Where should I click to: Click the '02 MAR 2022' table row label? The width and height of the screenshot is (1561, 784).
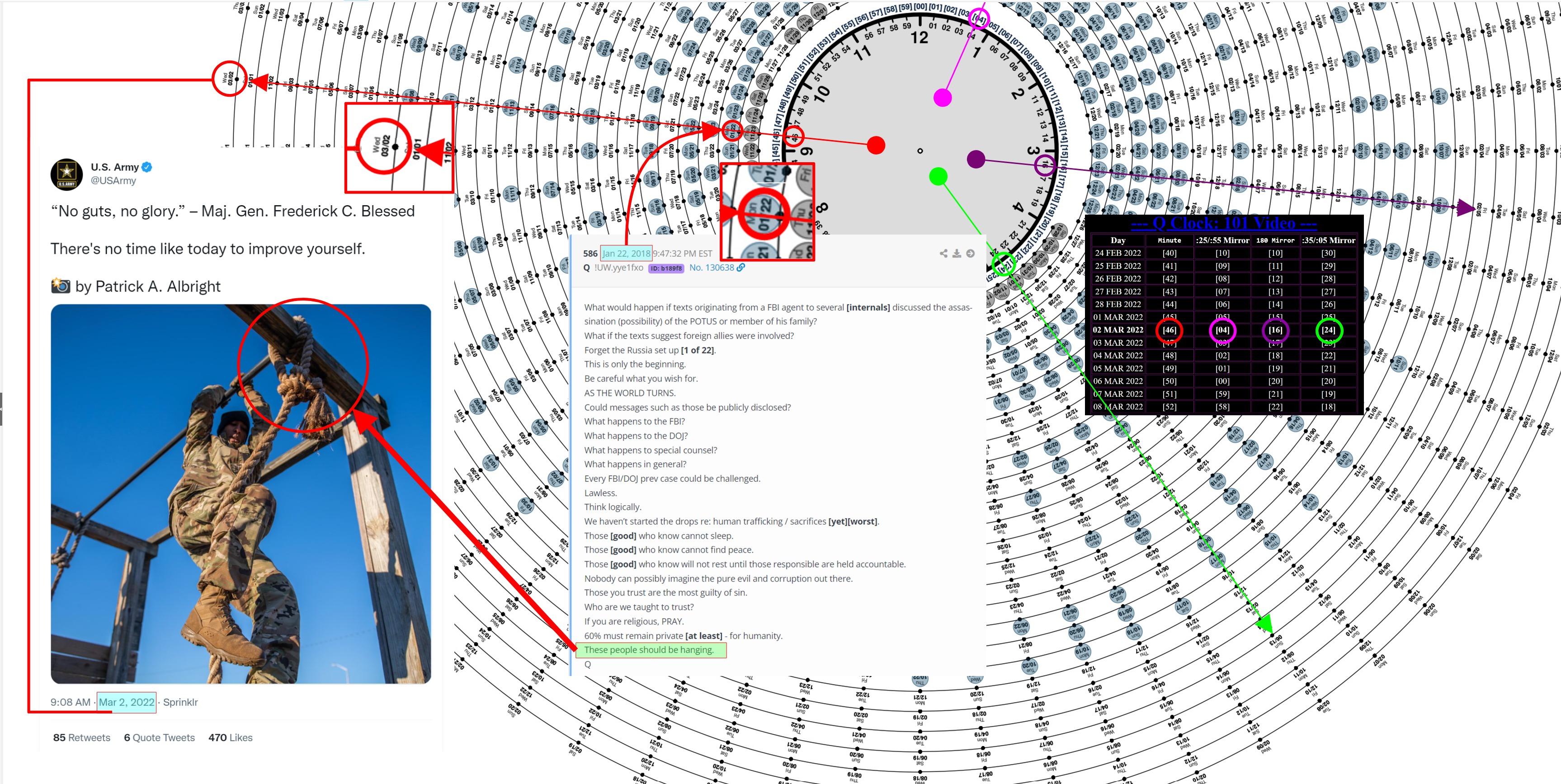point(1118,329)
